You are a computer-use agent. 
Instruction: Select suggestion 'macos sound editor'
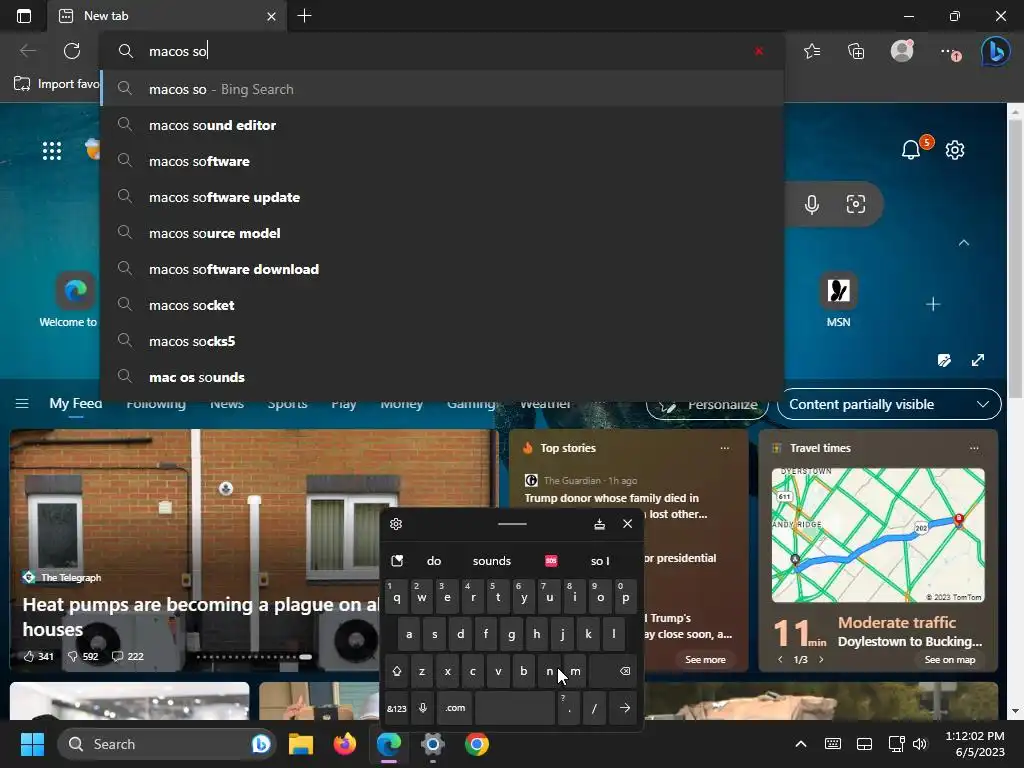click(x=442, y=125)
